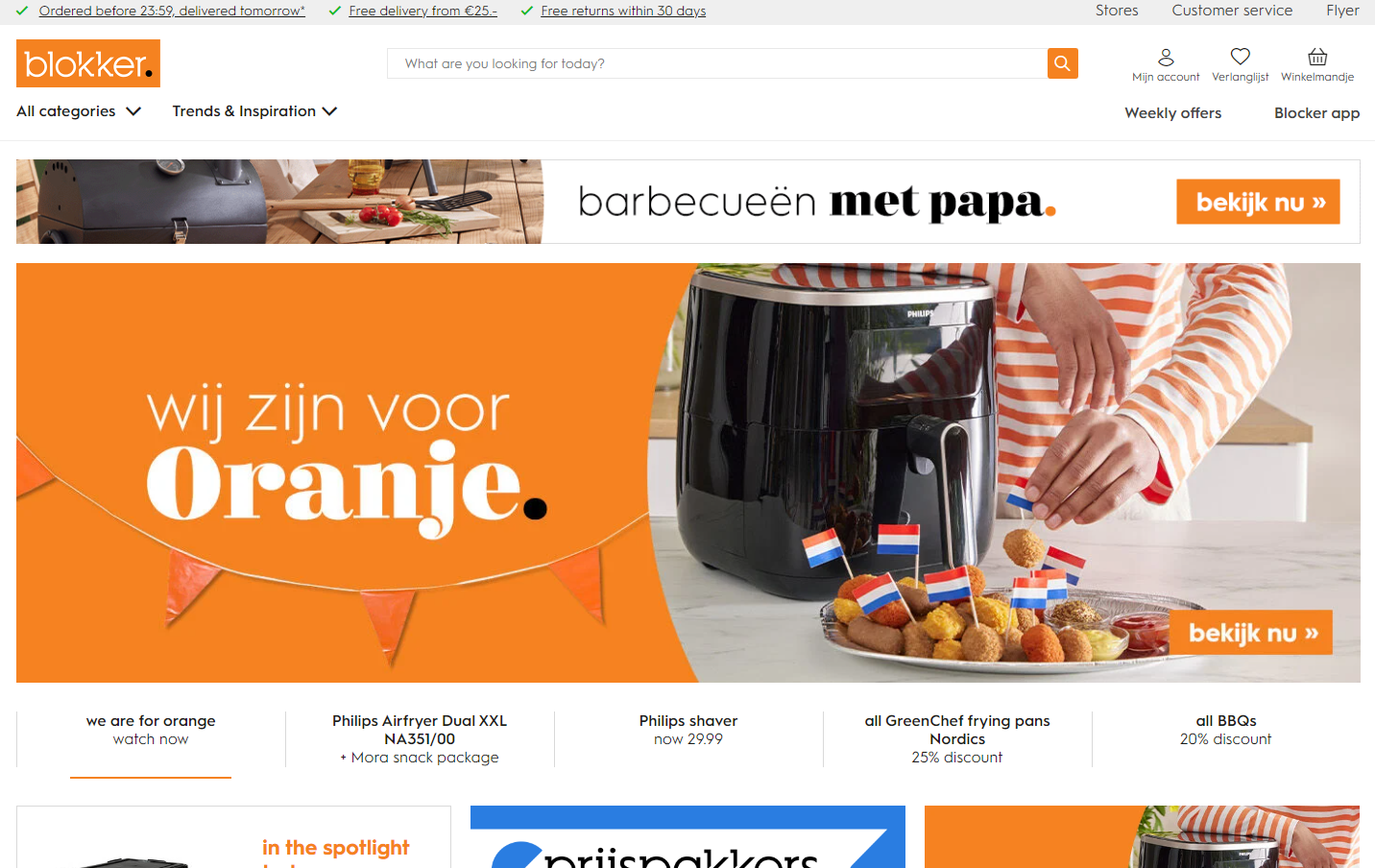This screenshot has height=868, width=1375.
Task: Select the "we are for orange" carousel tab
Action: 151,730
